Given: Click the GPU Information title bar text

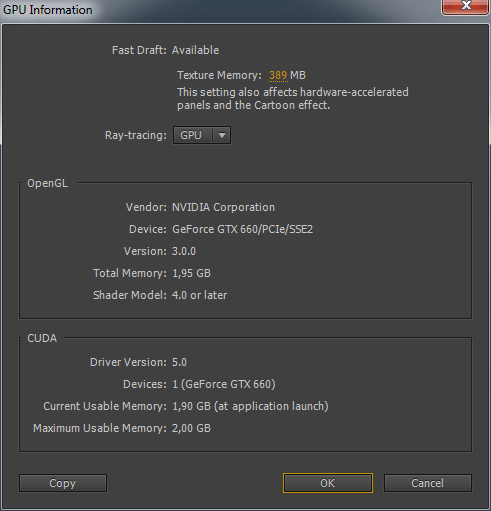Looking at the screenshot, I should tap(48, 10).
